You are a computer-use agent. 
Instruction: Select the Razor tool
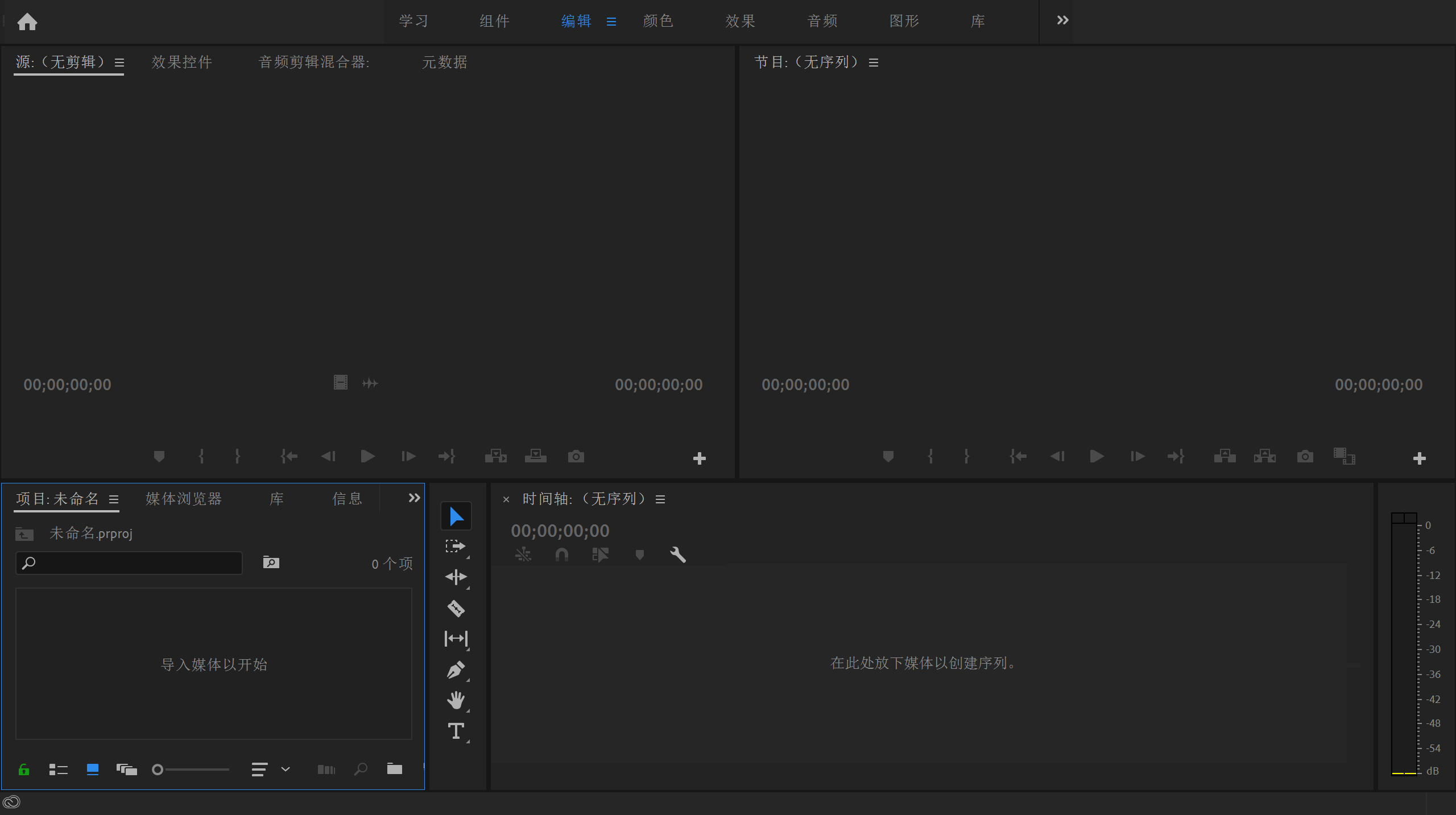coord(456,608)
